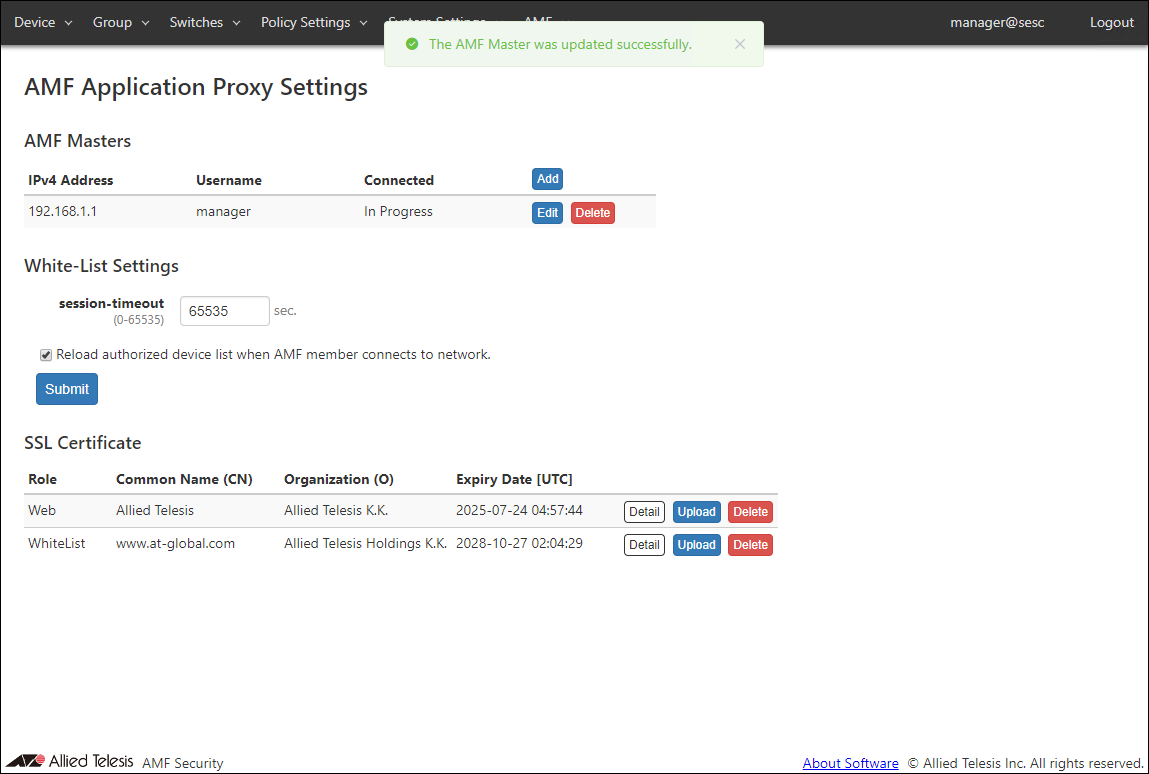Screen dimensions: 1149x774
Task: Expand the Group menu
Action: [120, 22]
